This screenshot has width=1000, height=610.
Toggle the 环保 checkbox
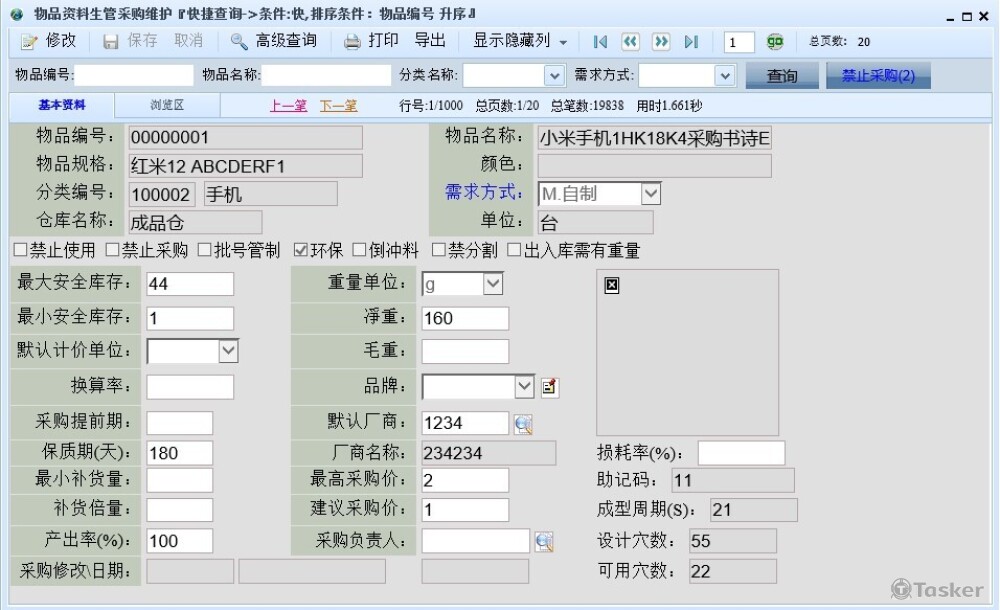(x=300, y=251)
